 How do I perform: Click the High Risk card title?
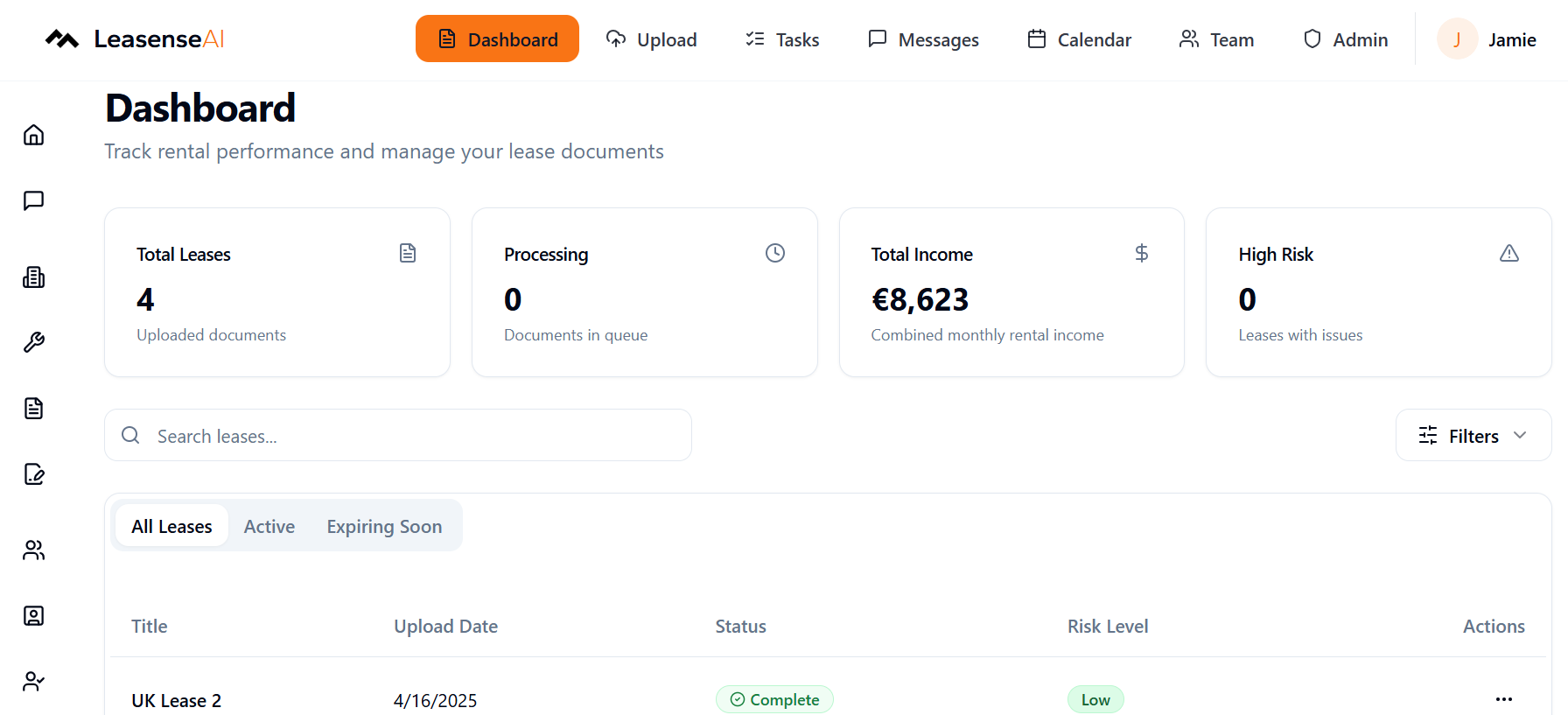tap(1276, 254)
